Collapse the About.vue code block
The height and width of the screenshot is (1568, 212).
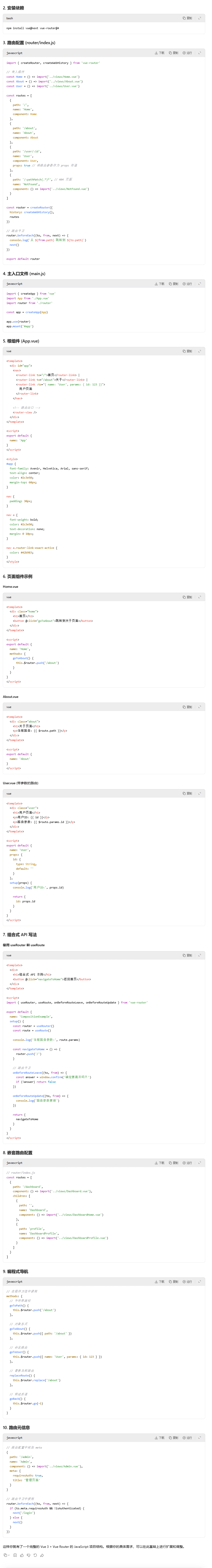click(199, 707)
